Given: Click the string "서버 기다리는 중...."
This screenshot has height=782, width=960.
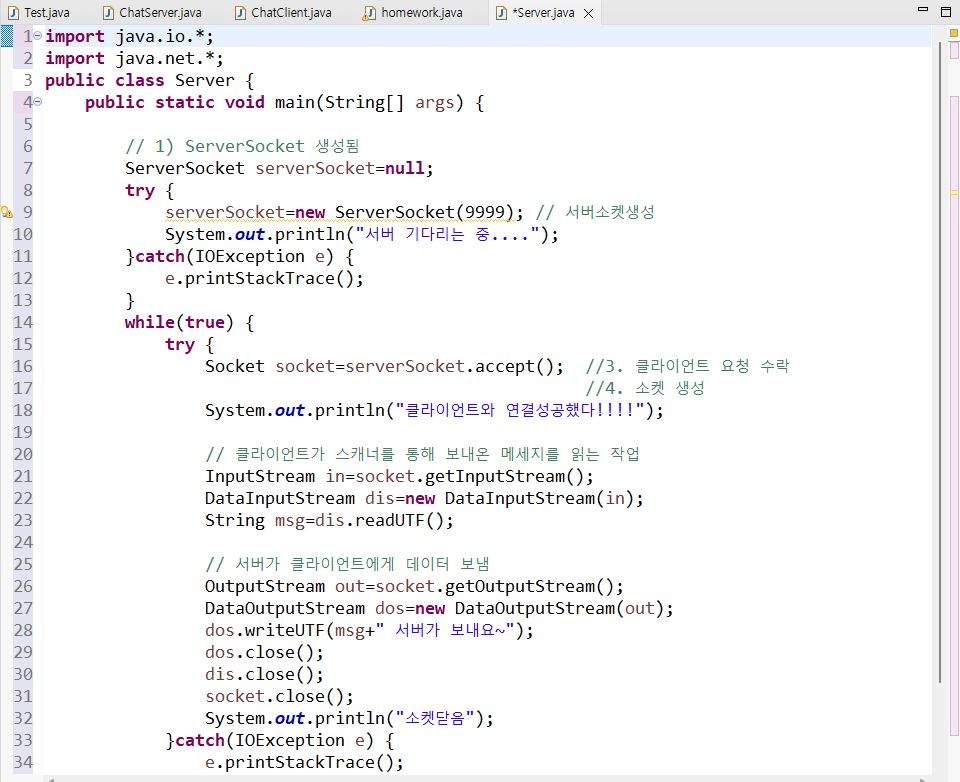Looking at the screenshot, I should (x=448, y=235).
